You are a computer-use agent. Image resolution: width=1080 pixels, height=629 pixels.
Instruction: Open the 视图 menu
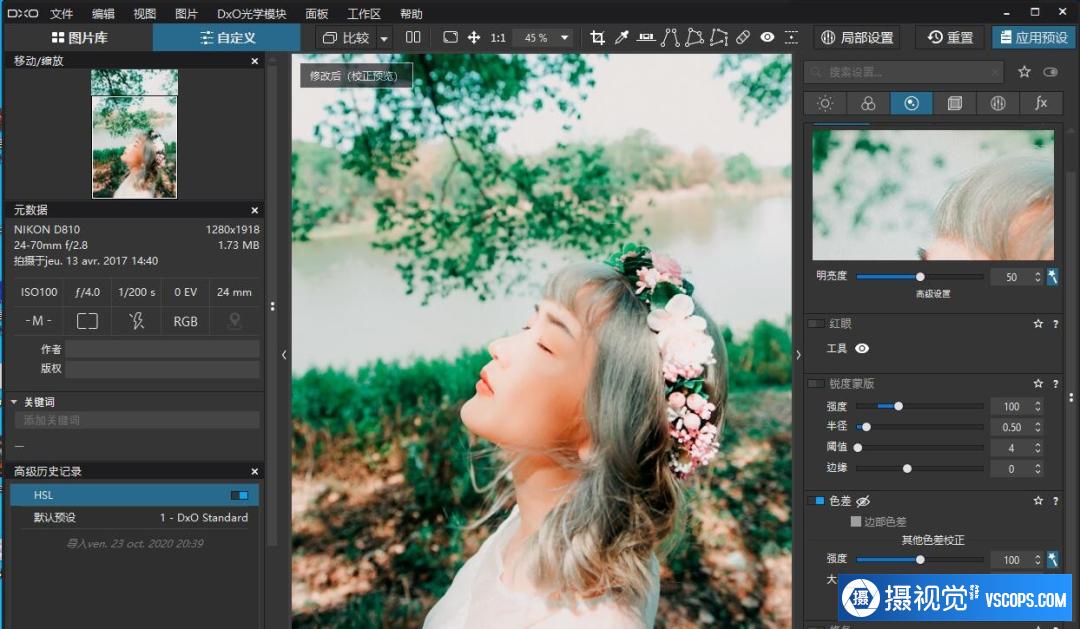(x=145, y=14)
